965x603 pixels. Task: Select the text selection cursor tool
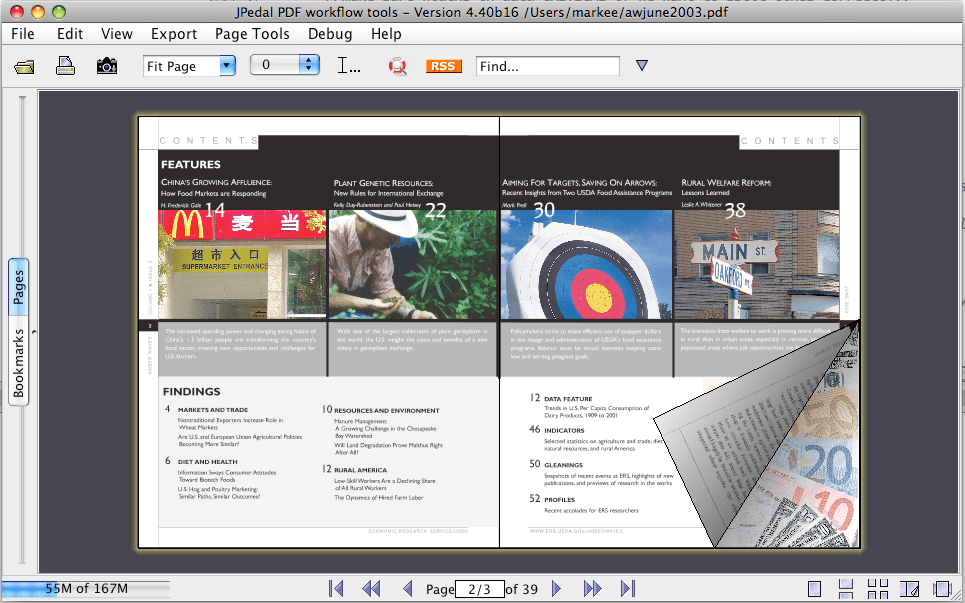[x=349, y=66]
